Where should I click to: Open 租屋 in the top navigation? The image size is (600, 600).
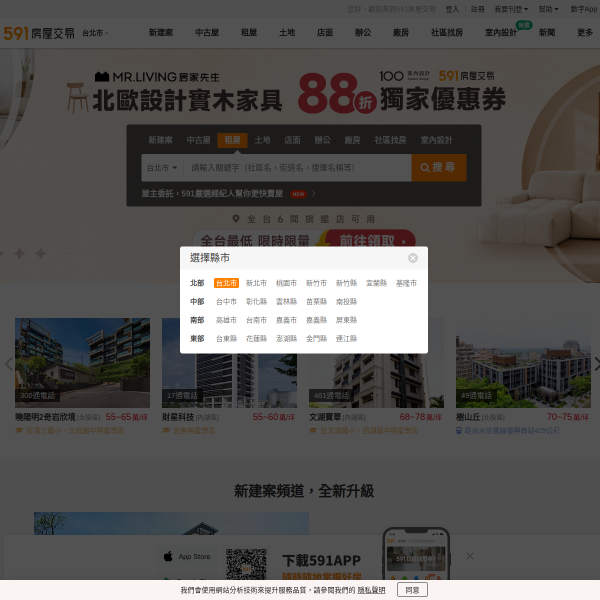pyautogui.click(x=249, y=33)
